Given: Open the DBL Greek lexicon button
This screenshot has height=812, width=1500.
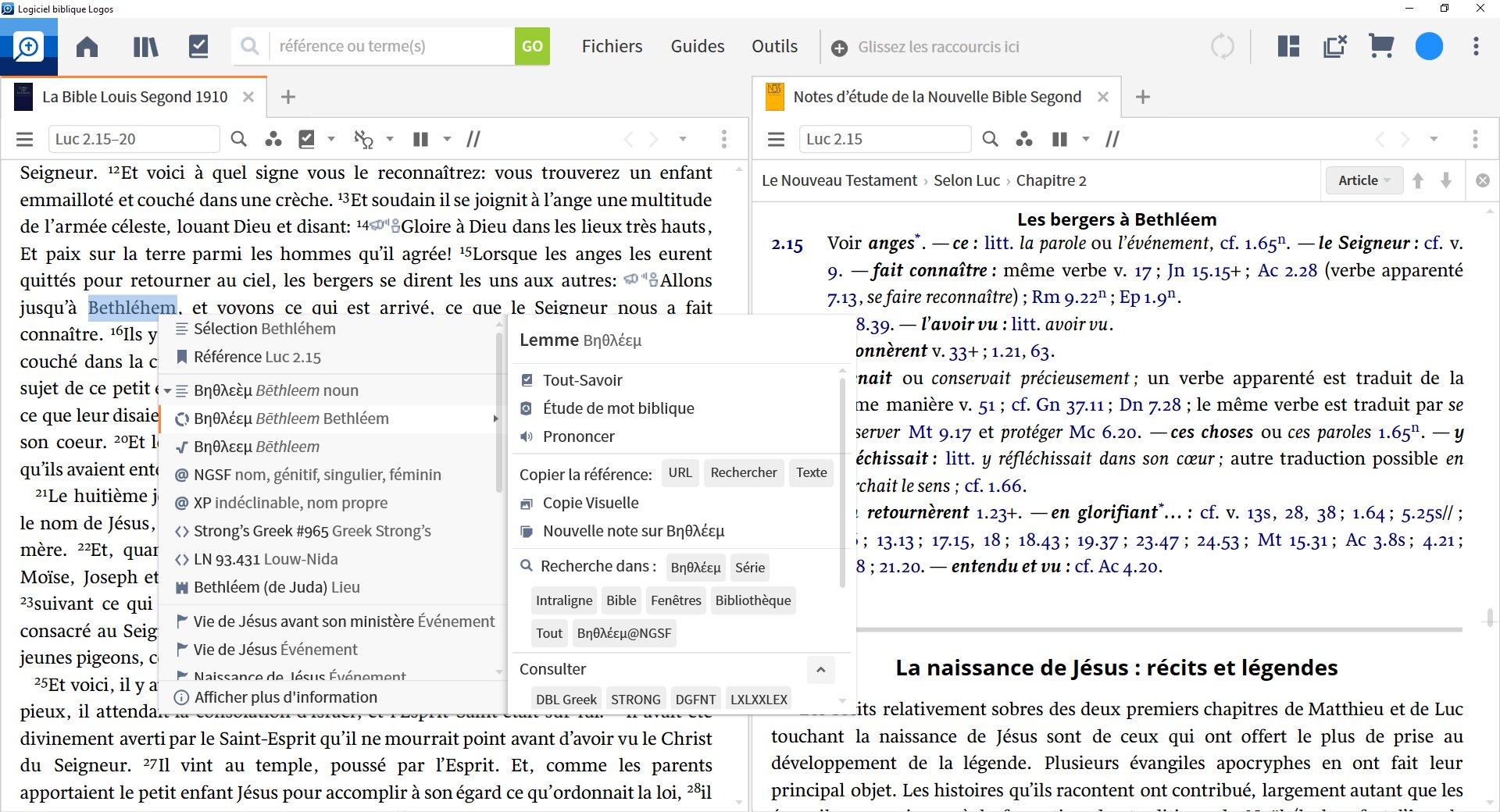Looking at the screenshot, I should click(566, 699).
